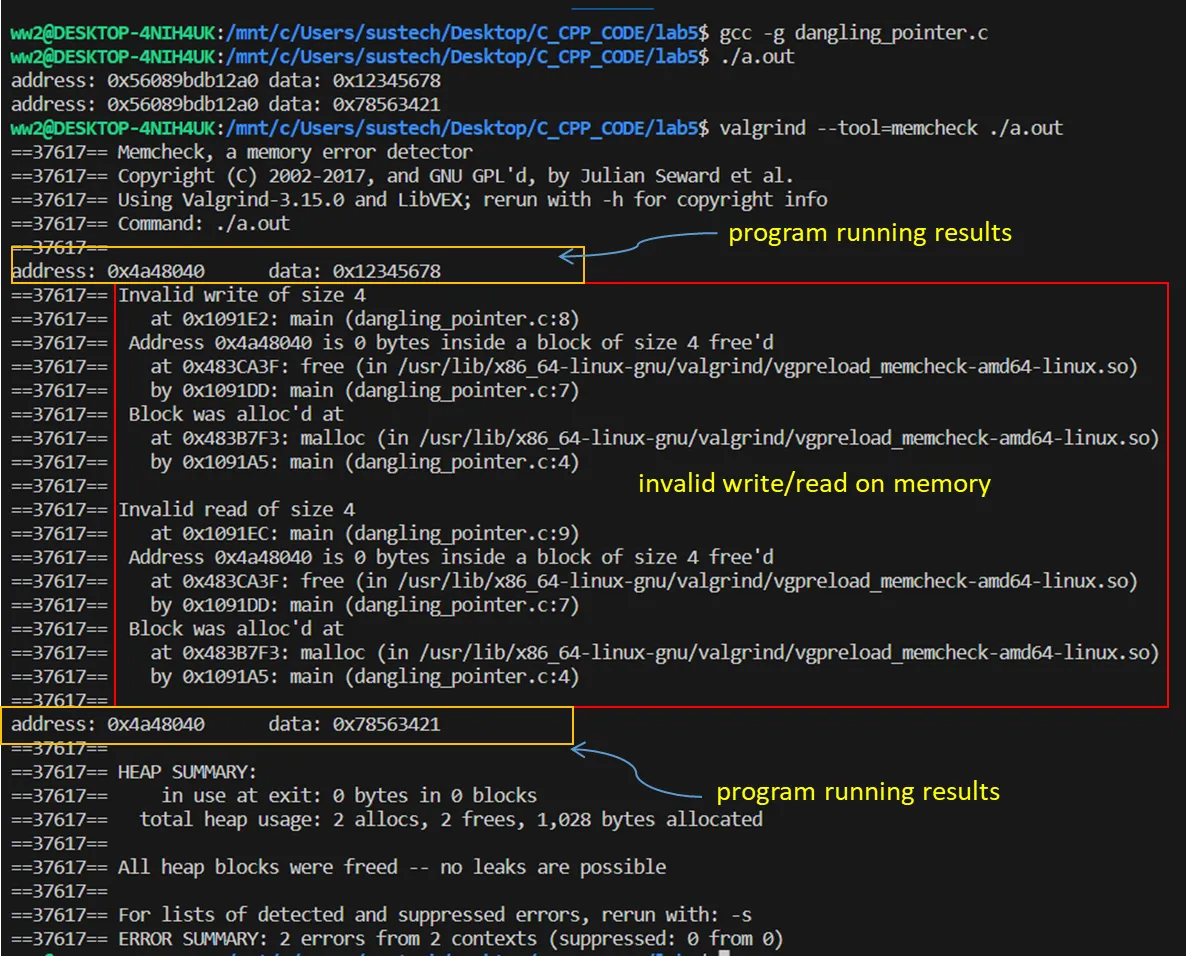Viewport: 1197px width, 956px height.
Task: Click the "in use at exit: 0 bytes" line
Action: tap(348, 796)
